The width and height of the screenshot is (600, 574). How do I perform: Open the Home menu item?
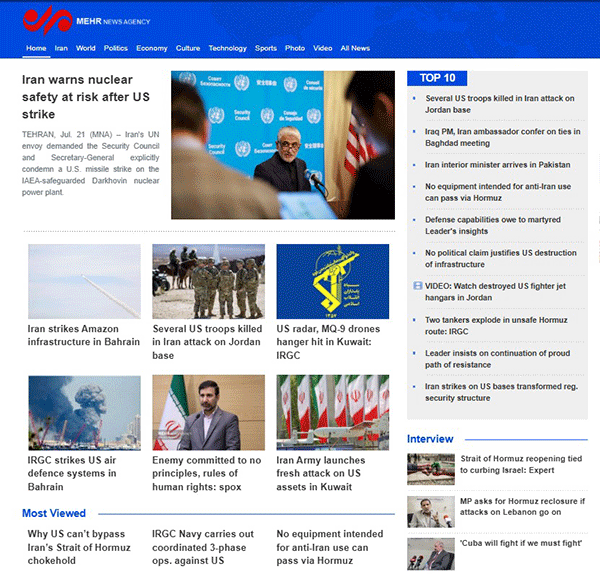[x=36, y=48]
